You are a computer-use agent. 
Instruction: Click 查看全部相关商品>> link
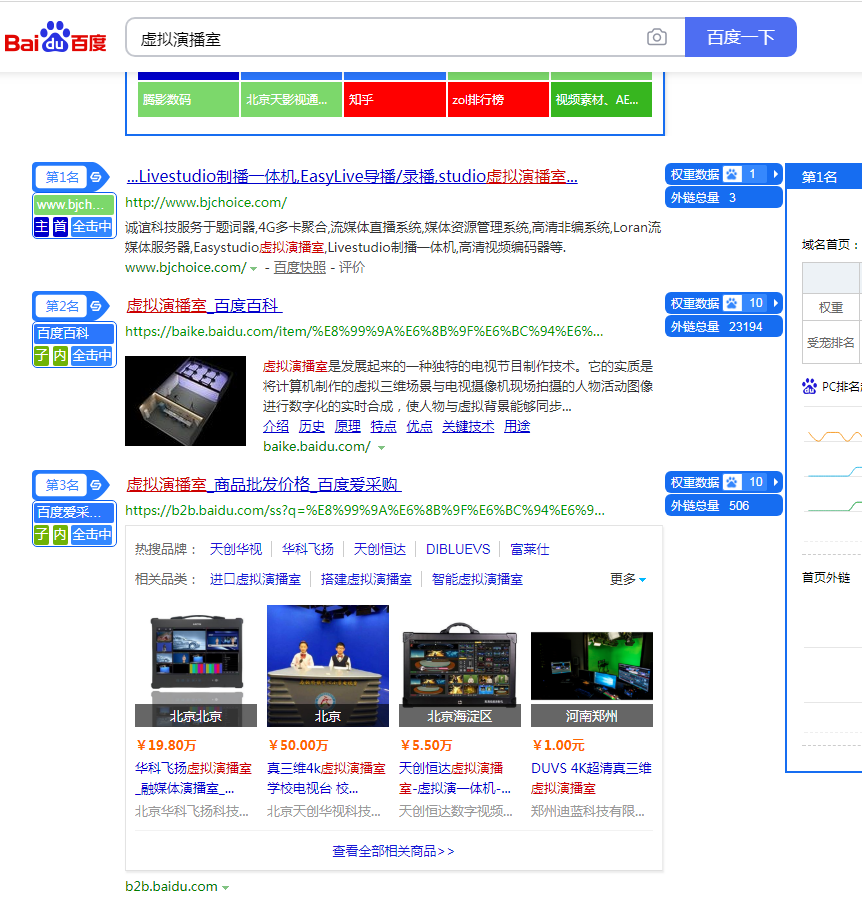(393, 851)
